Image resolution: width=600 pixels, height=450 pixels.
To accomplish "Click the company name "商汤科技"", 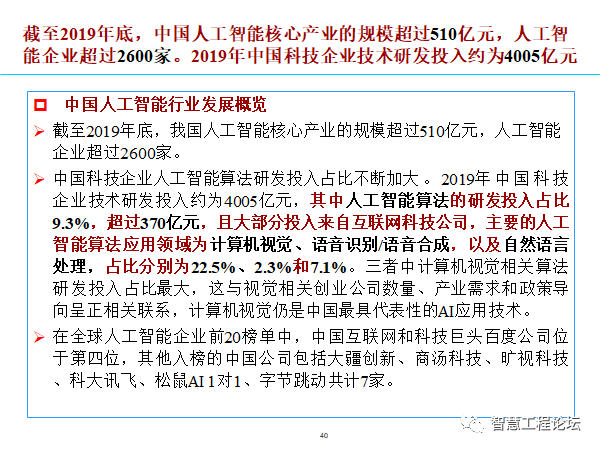I will coord(448,359).
